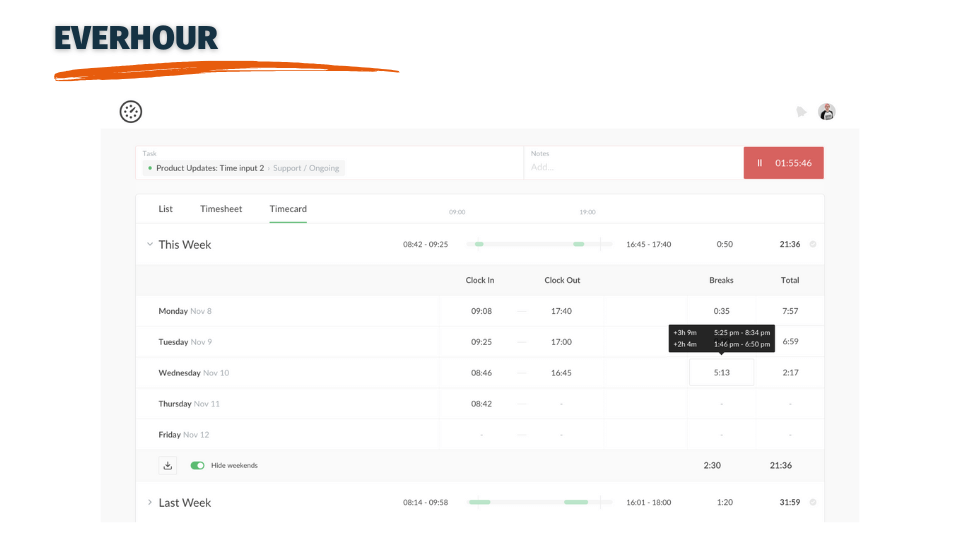Select the Product Updates task field
This screenshot has width=960, height=540.
coord(329,163)
